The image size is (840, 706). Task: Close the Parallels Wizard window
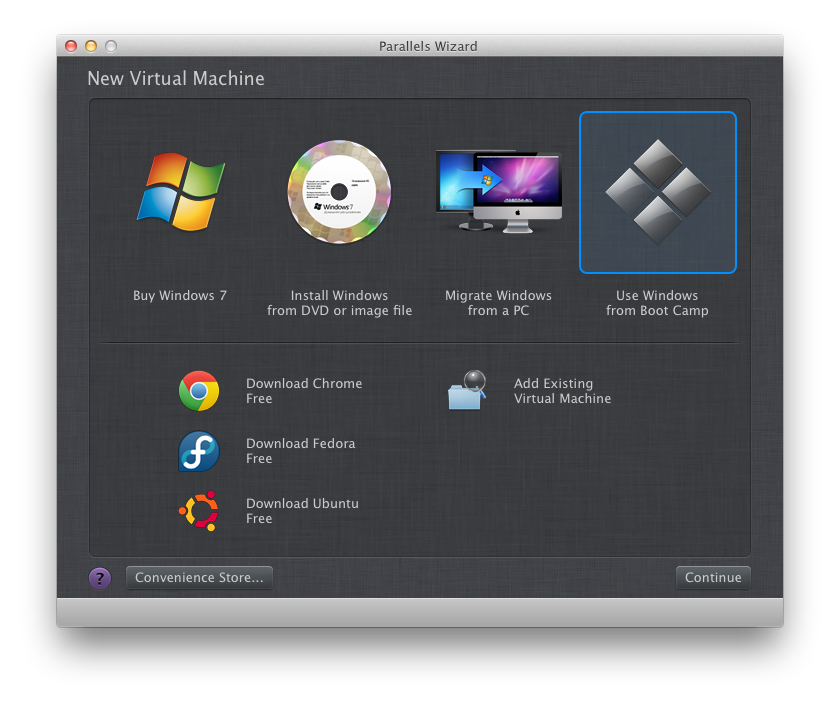pos(71,46)
